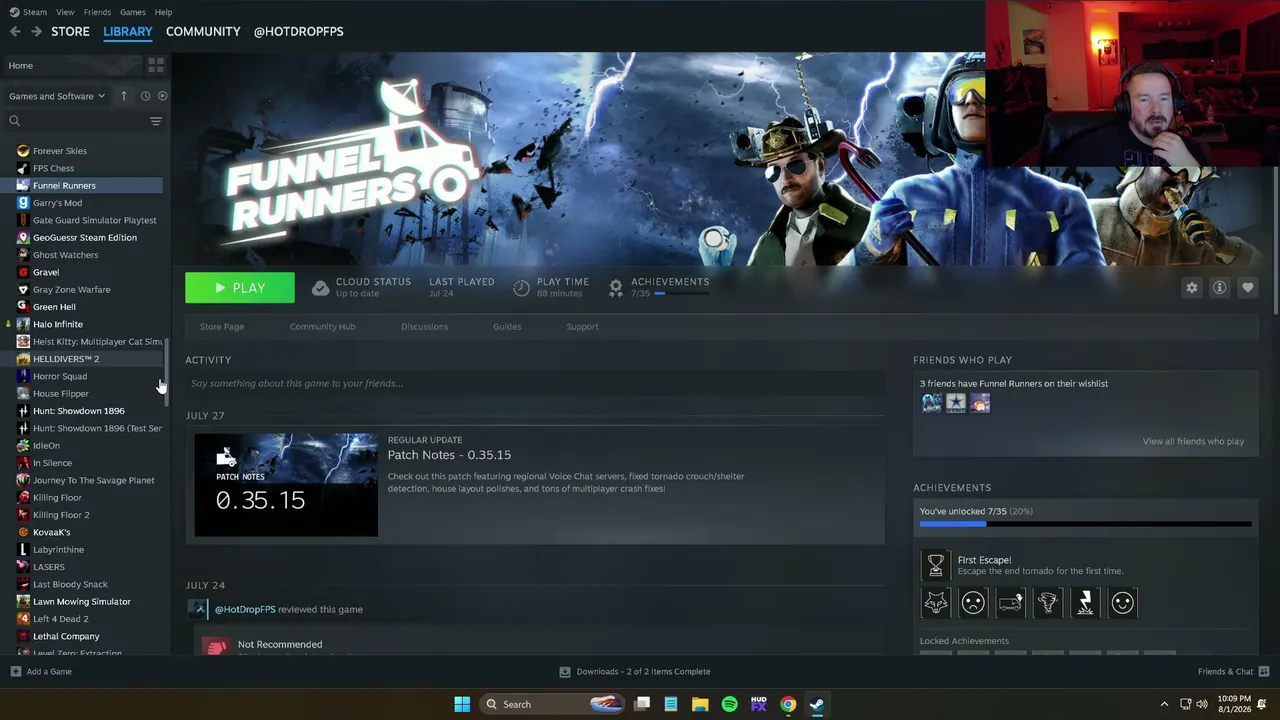1280x720 pixels.
Task: Switch to the COMMUNITY tab
Action: [x=203, y=32]
